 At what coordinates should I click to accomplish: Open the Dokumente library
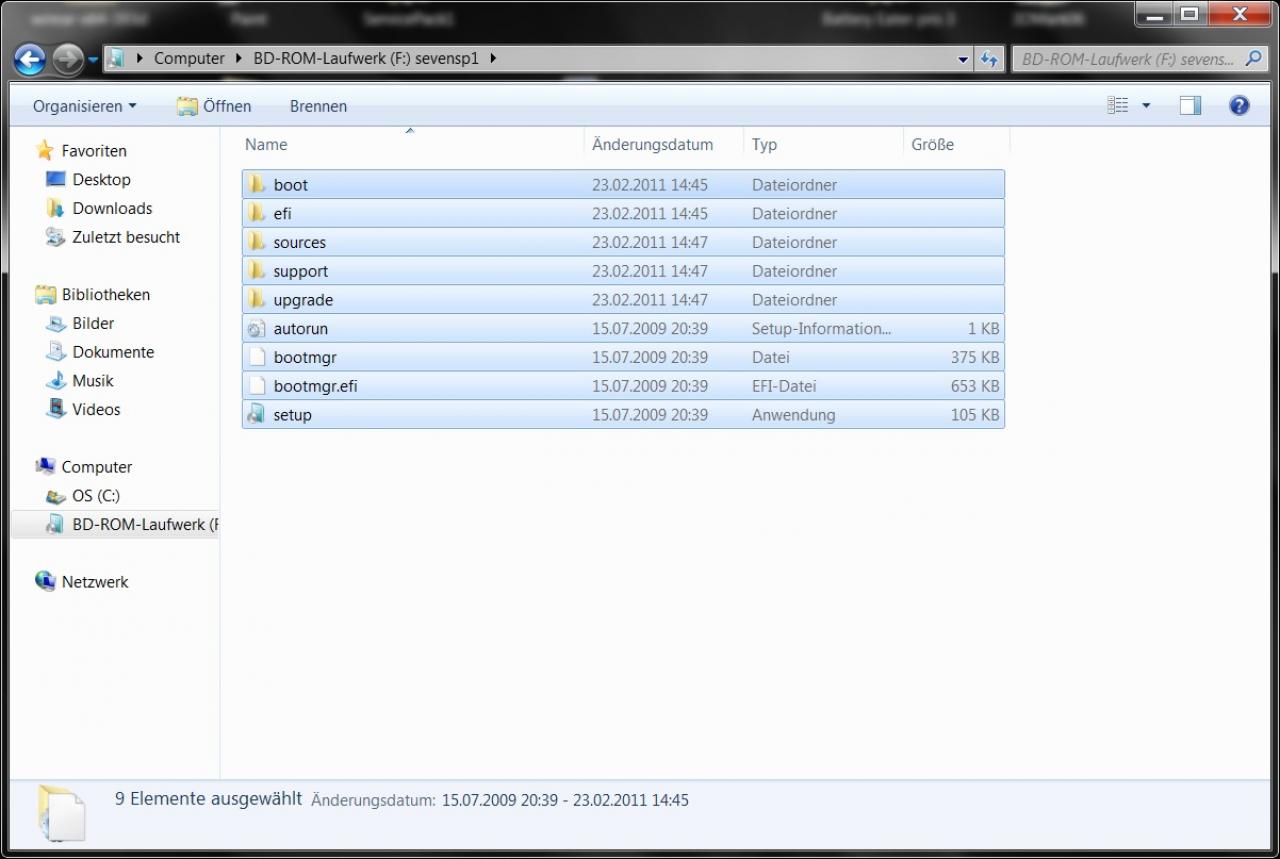pos(113,352)
